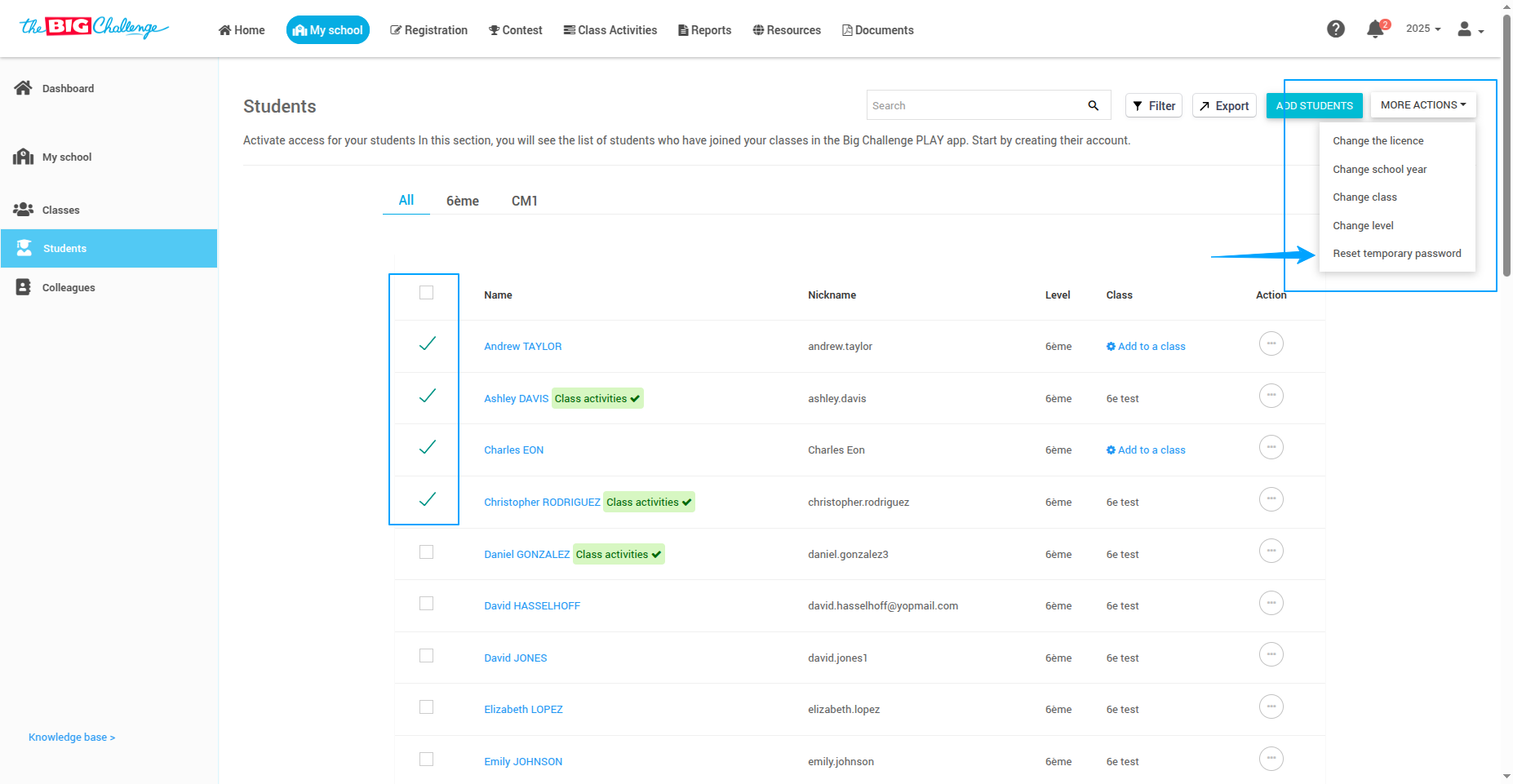Open the user account icon menu
Screen dimensions: 1513x784
coord(1471,29)
